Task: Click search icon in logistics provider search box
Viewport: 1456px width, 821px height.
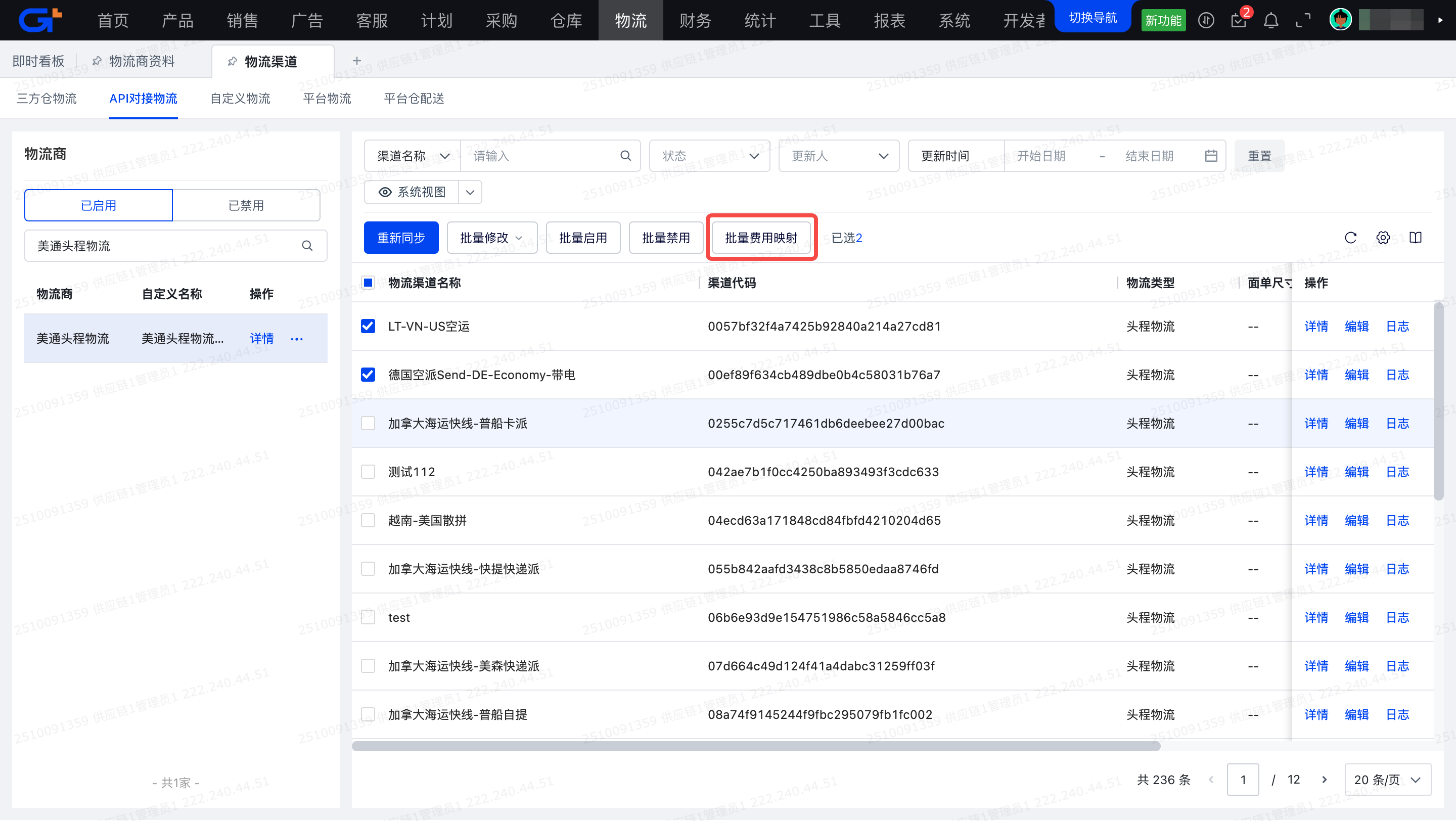Action: click(307, 246)
